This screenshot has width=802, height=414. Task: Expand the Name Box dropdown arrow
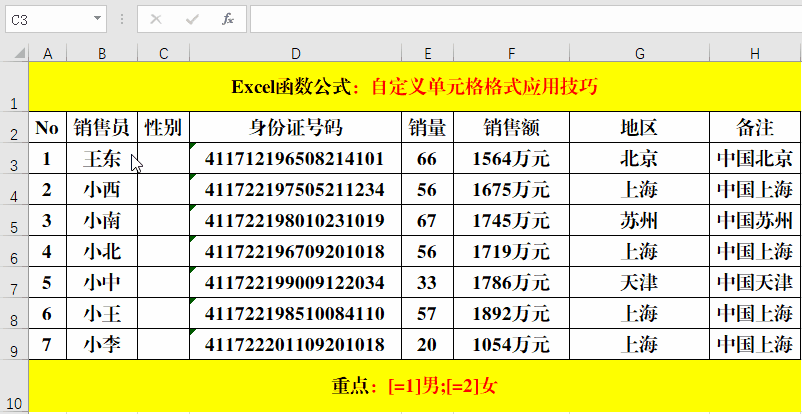point(97,19)
